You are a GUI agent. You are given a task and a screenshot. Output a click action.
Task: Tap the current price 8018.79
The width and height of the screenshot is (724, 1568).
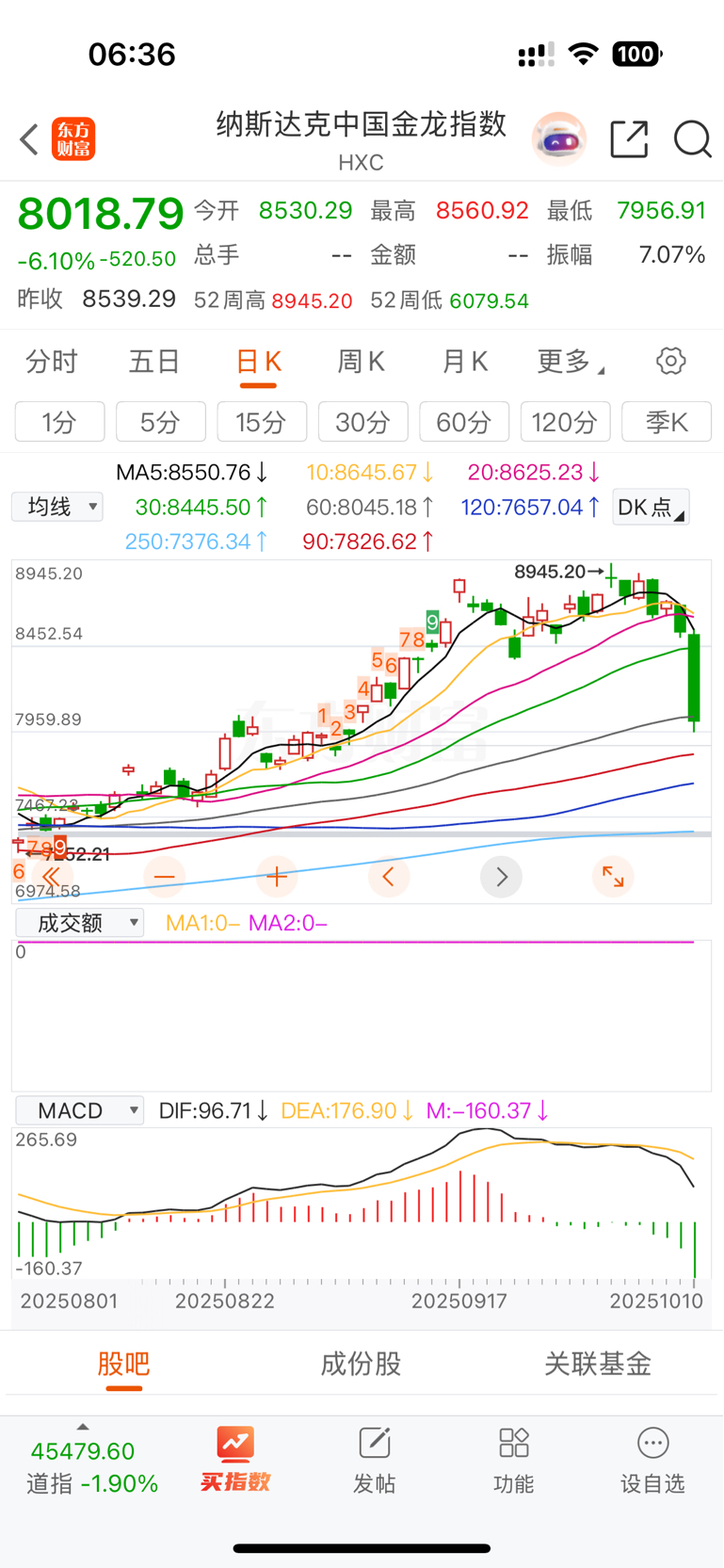point(101,214)
